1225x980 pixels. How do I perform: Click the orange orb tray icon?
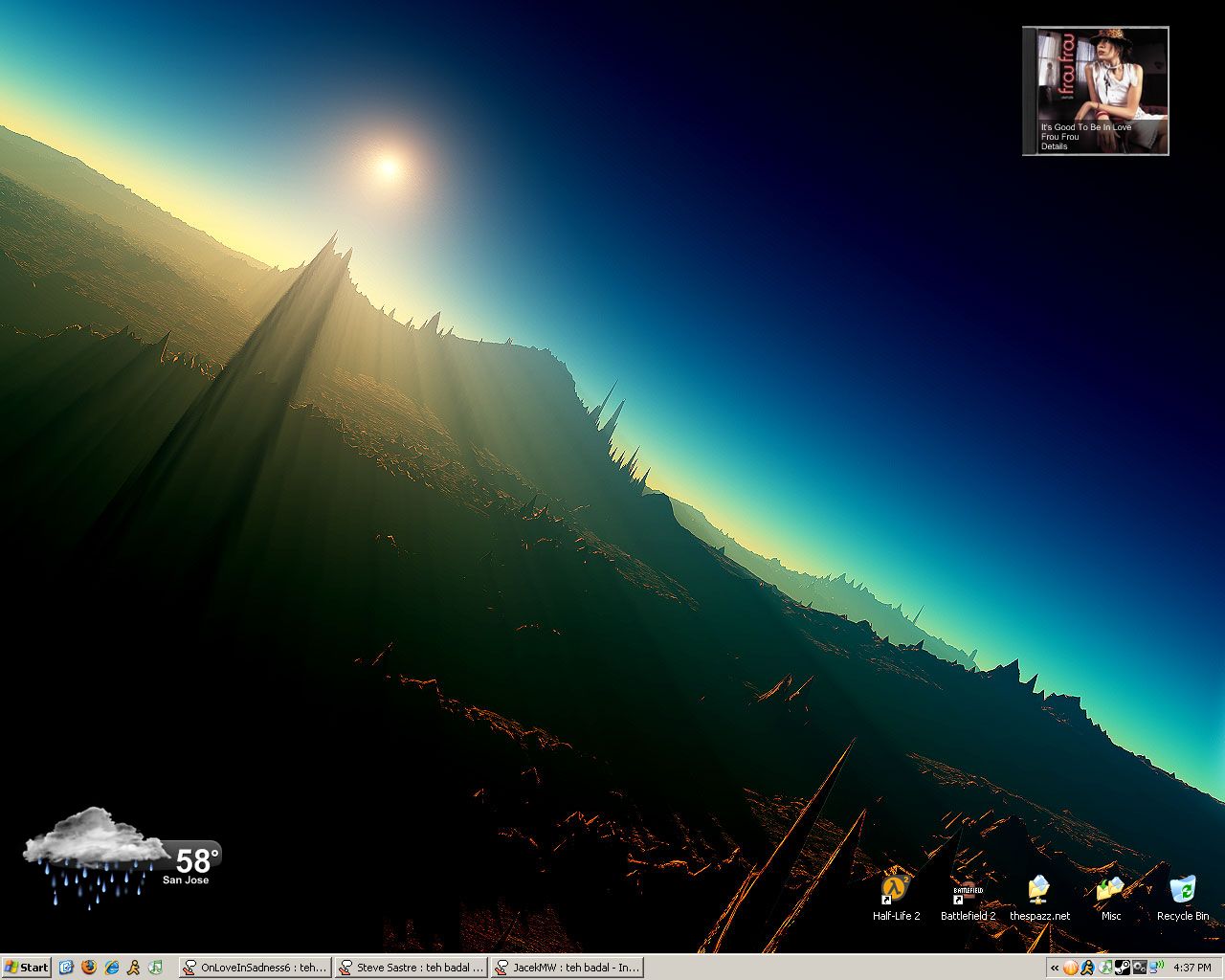(1071, 968)
